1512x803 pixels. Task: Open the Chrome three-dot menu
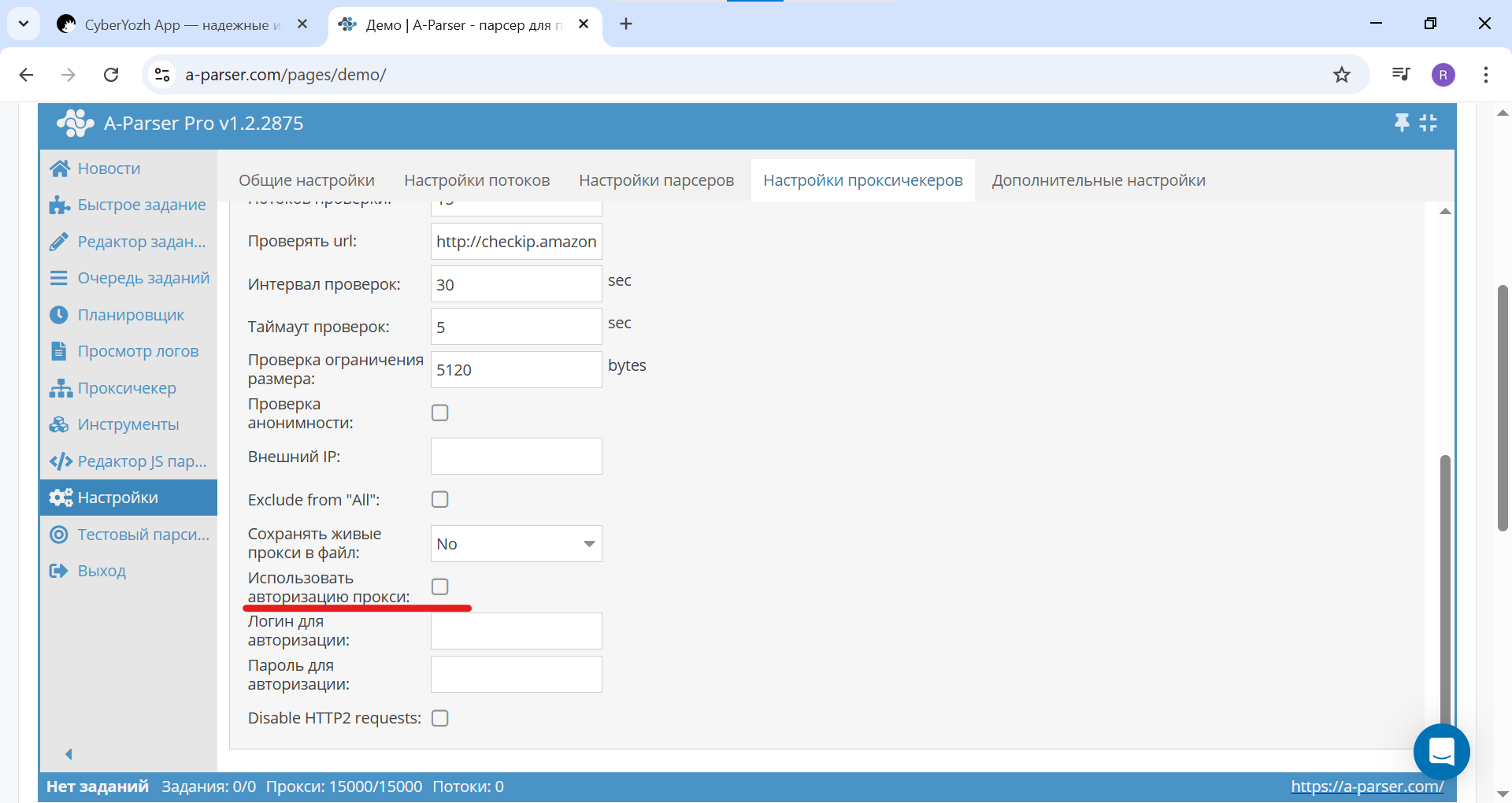[1486, 75]
